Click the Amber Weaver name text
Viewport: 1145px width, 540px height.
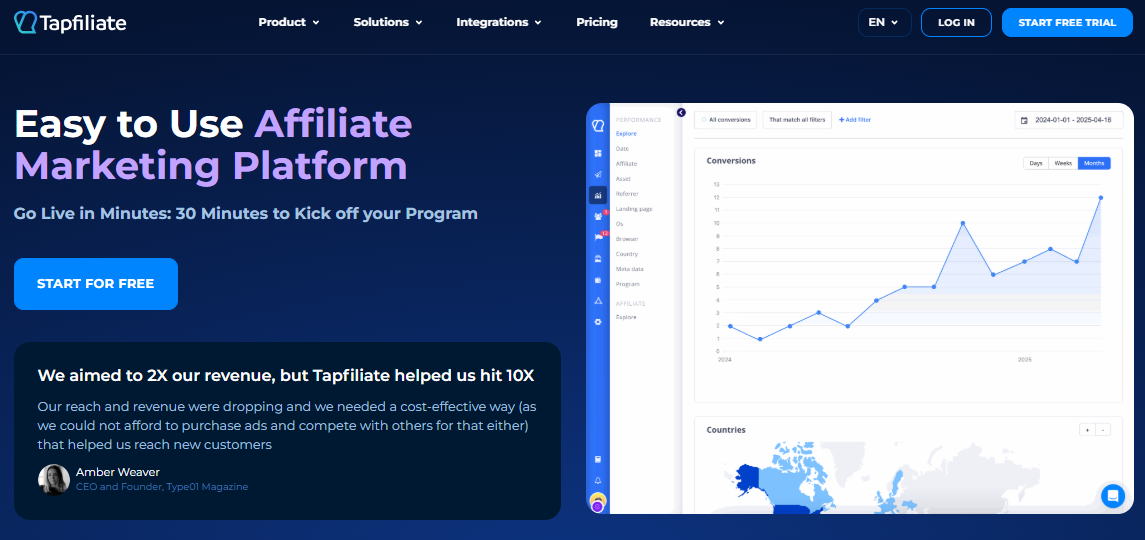[118, 472]
